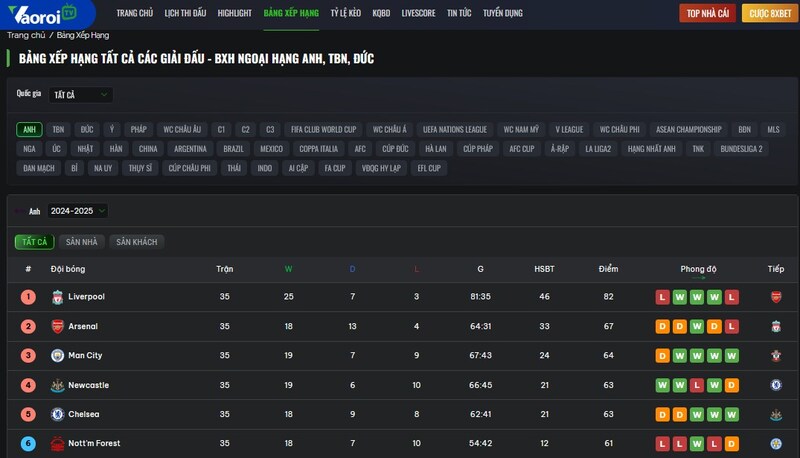Click Điểm column header
800x458 pixels.
tap(608, 269)
